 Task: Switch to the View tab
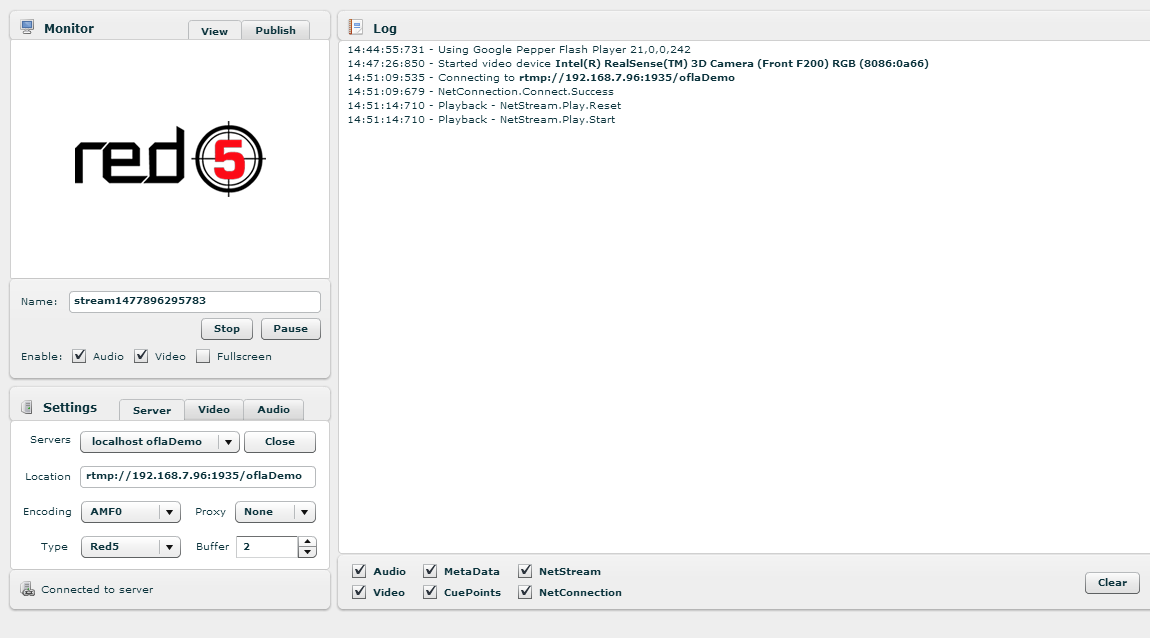[x=214, y=30]
